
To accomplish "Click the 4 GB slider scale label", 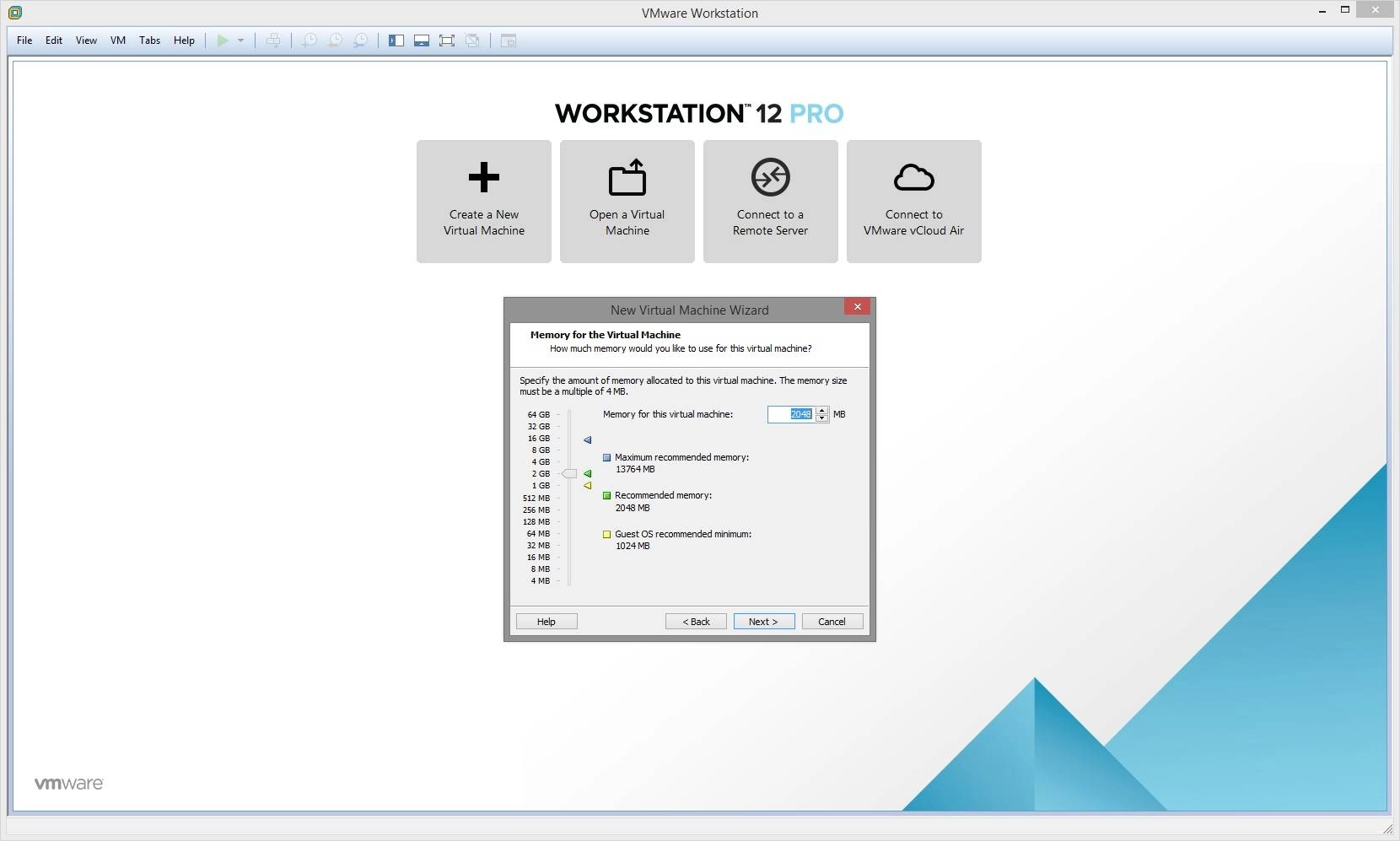I will coord(541,461).
